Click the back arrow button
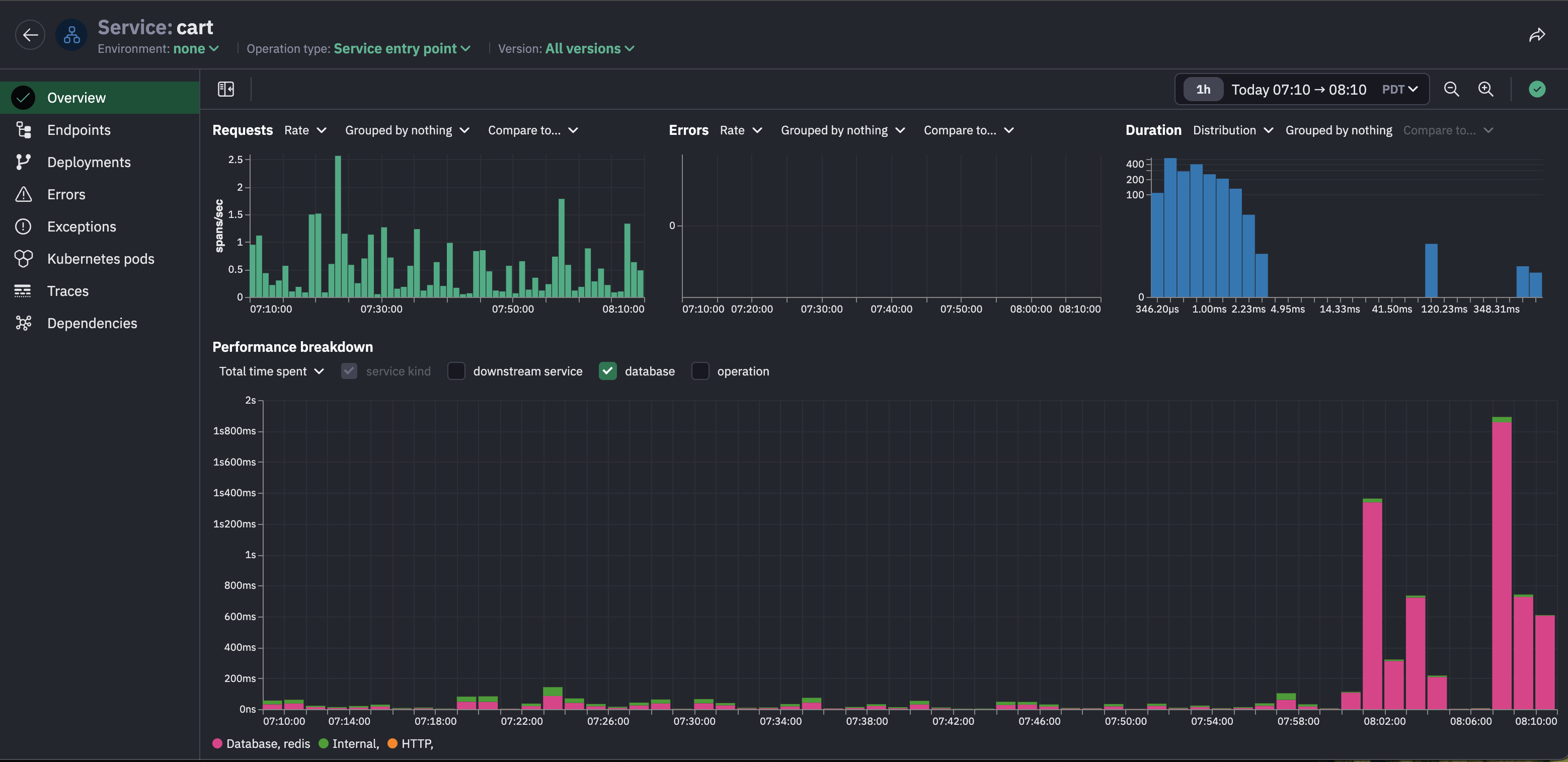1568x762 pixels. [x=30, y=35]
